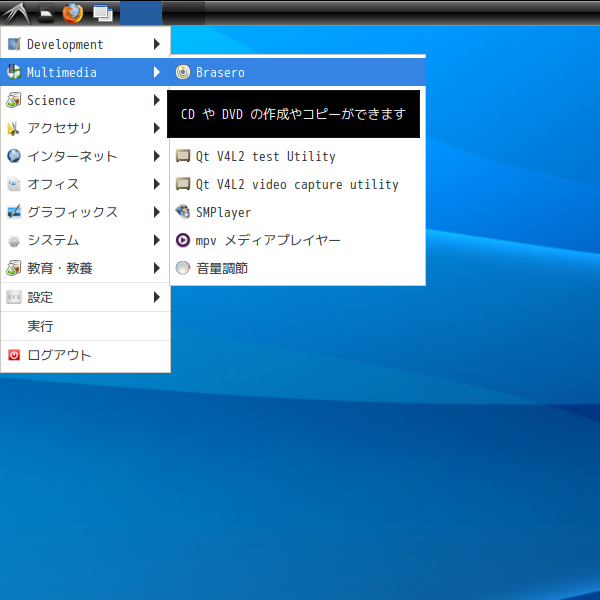Image resolution: width=600 pixels, height=600 pixels.
Task: Open the file manager icon in the panel
Action: 45,13
